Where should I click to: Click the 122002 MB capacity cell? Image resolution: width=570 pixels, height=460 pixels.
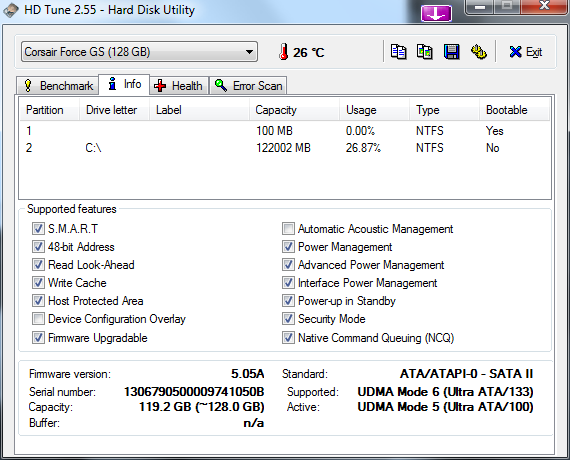[284, 148]
